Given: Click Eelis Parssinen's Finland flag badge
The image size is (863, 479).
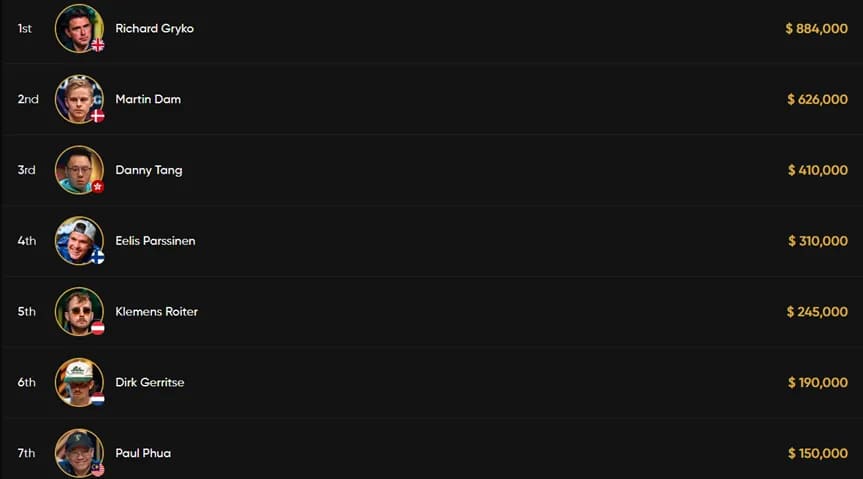Looking at the screenshot, I should tap(97, 258).
